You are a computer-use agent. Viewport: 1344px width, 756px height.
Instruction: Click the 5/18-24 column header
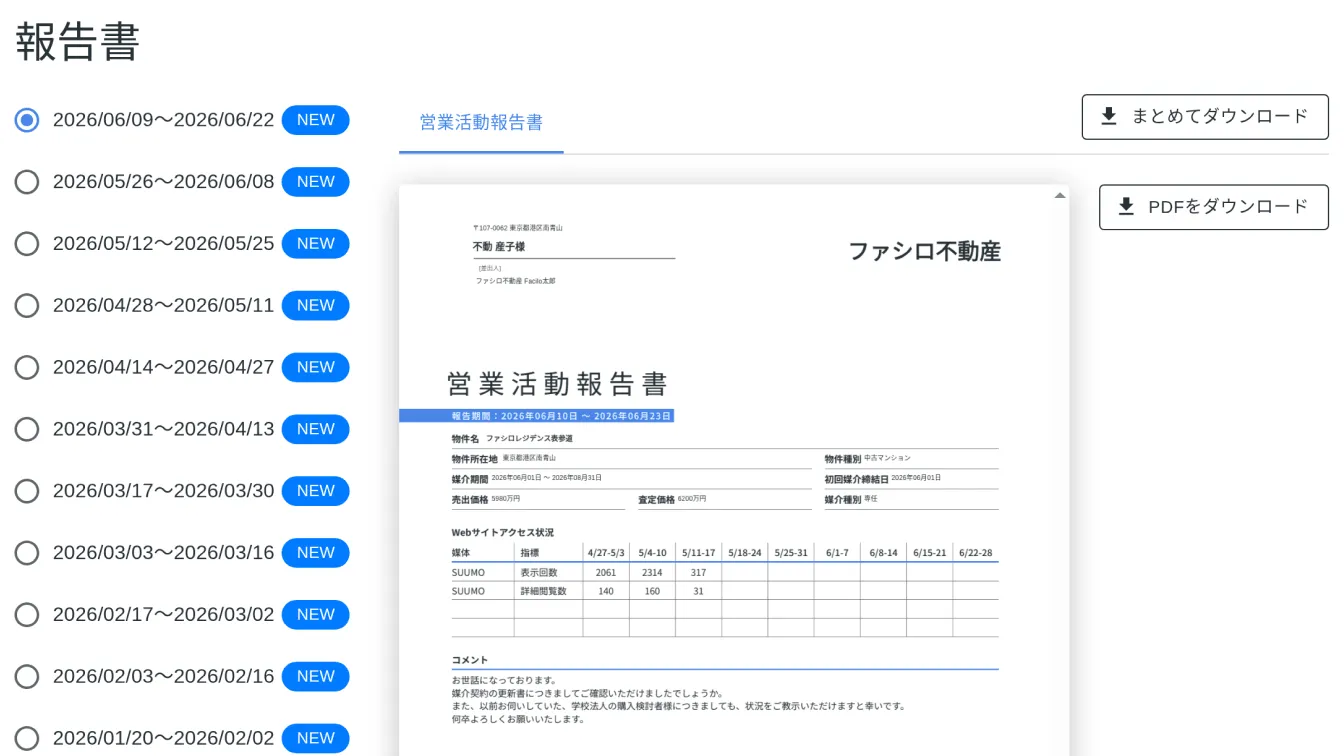coord(745,553)
